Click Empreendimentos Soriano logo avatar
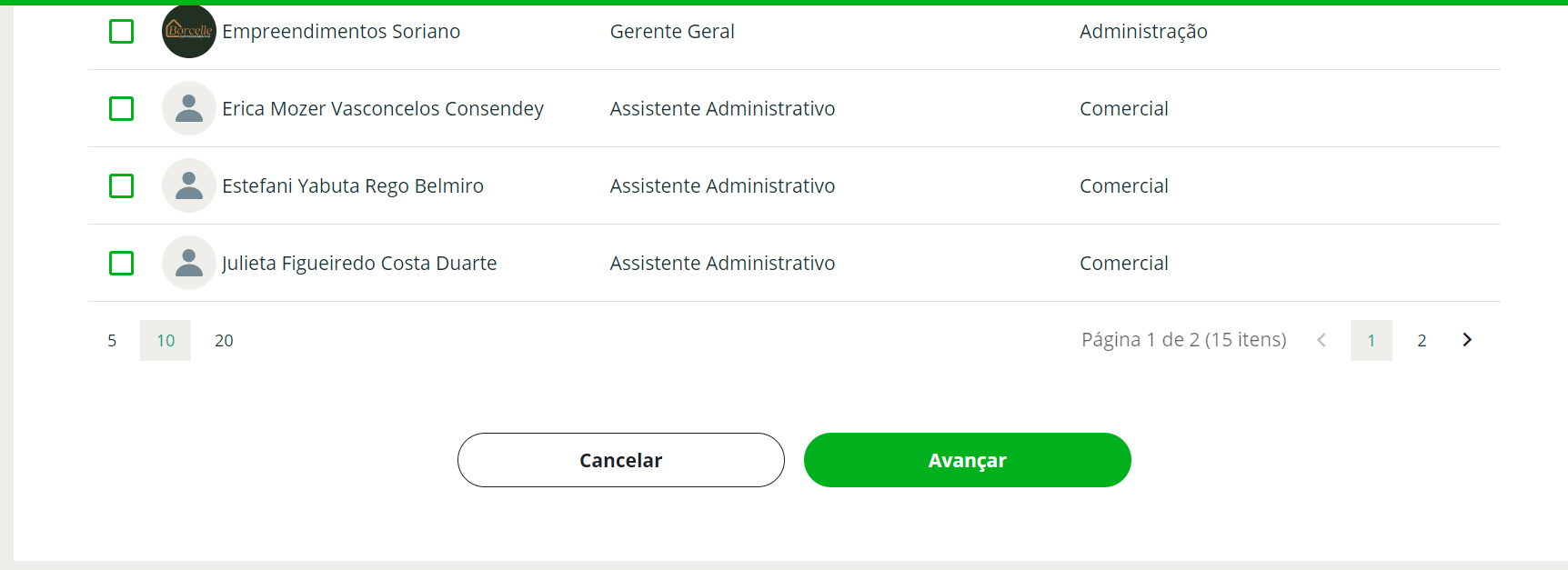The image size is (1568, 570). pos(188,31)
